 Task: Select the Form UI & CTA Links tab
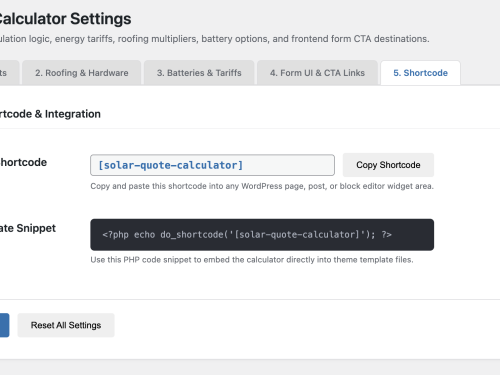(x=317, y=73)
